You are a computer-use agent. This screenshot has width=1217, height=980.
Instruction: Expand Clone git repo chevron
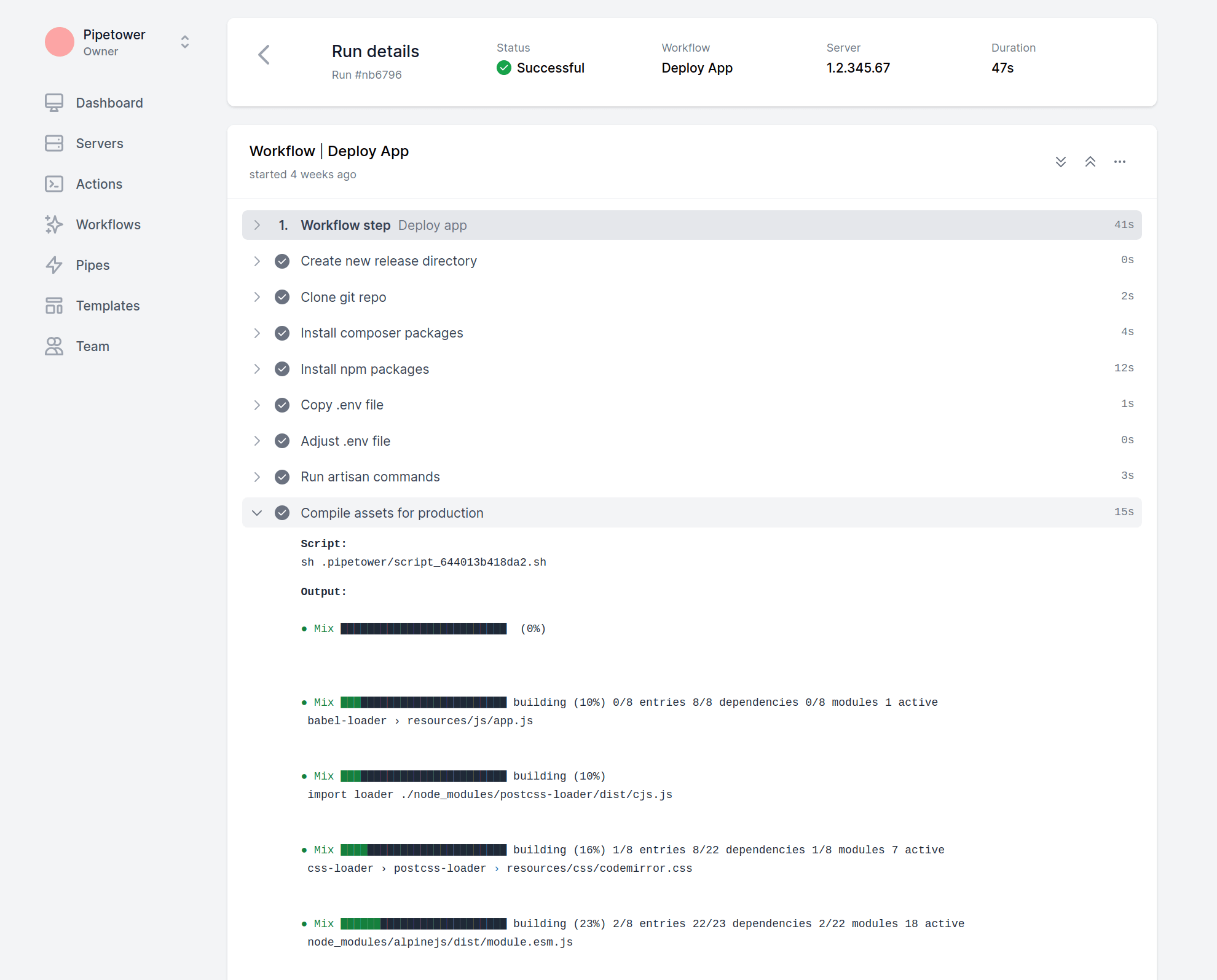tap(257, 297)
